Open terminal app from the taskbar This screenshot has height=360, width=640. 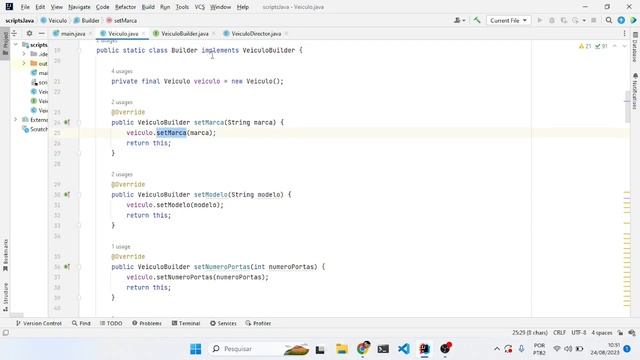pyautogui.click(x=383, y=349)
